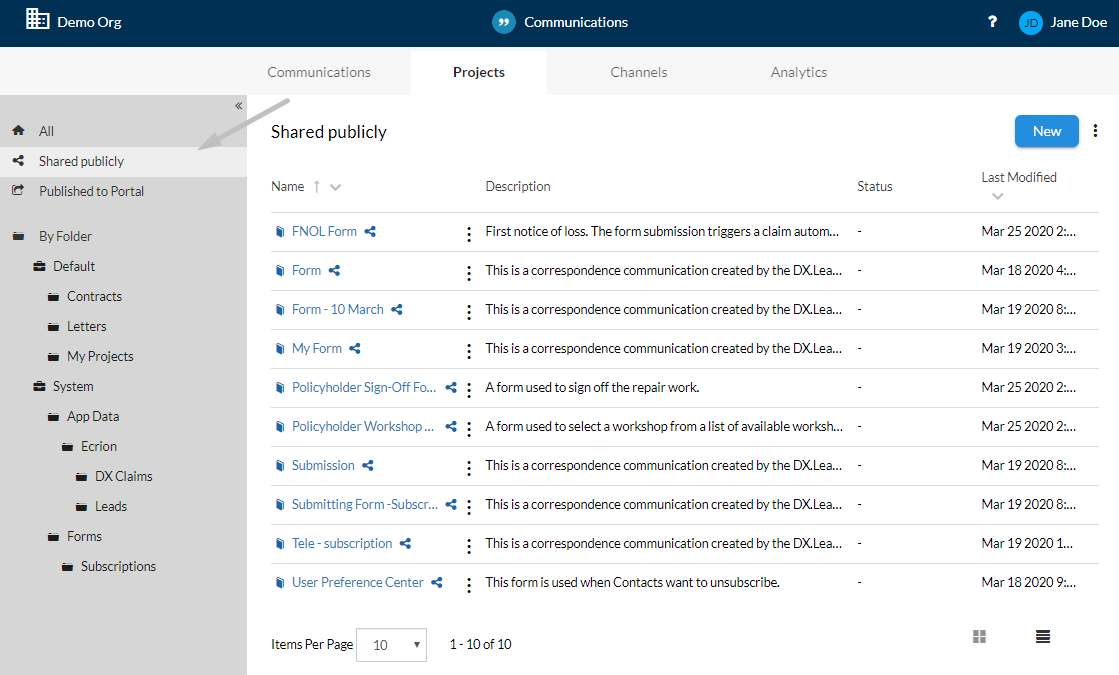
Task: Click the share icon next to FNOL Form
Action: (370, 231)
